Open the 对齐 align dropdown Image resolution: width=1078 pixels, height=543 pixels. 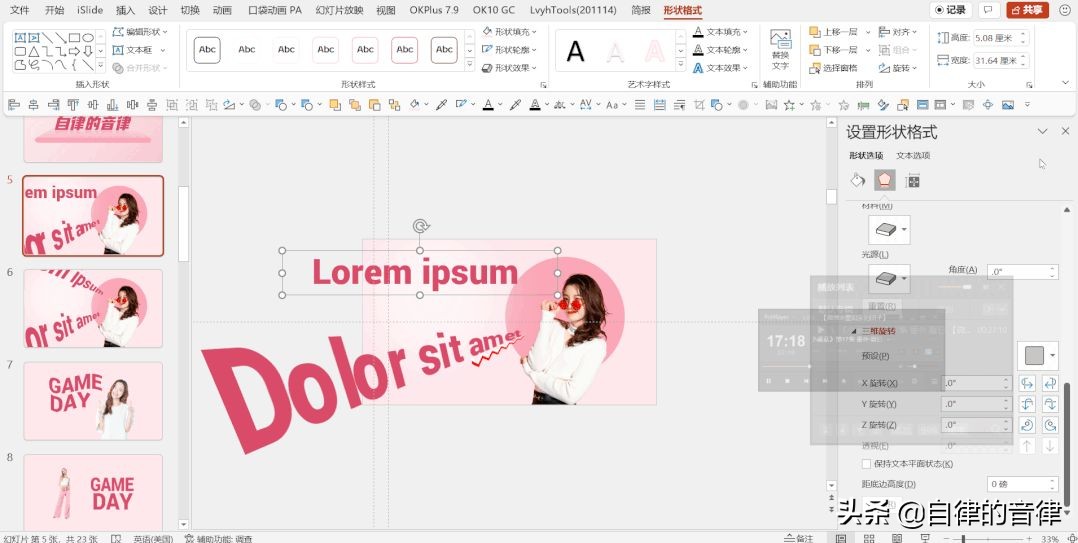click(899, 32)
